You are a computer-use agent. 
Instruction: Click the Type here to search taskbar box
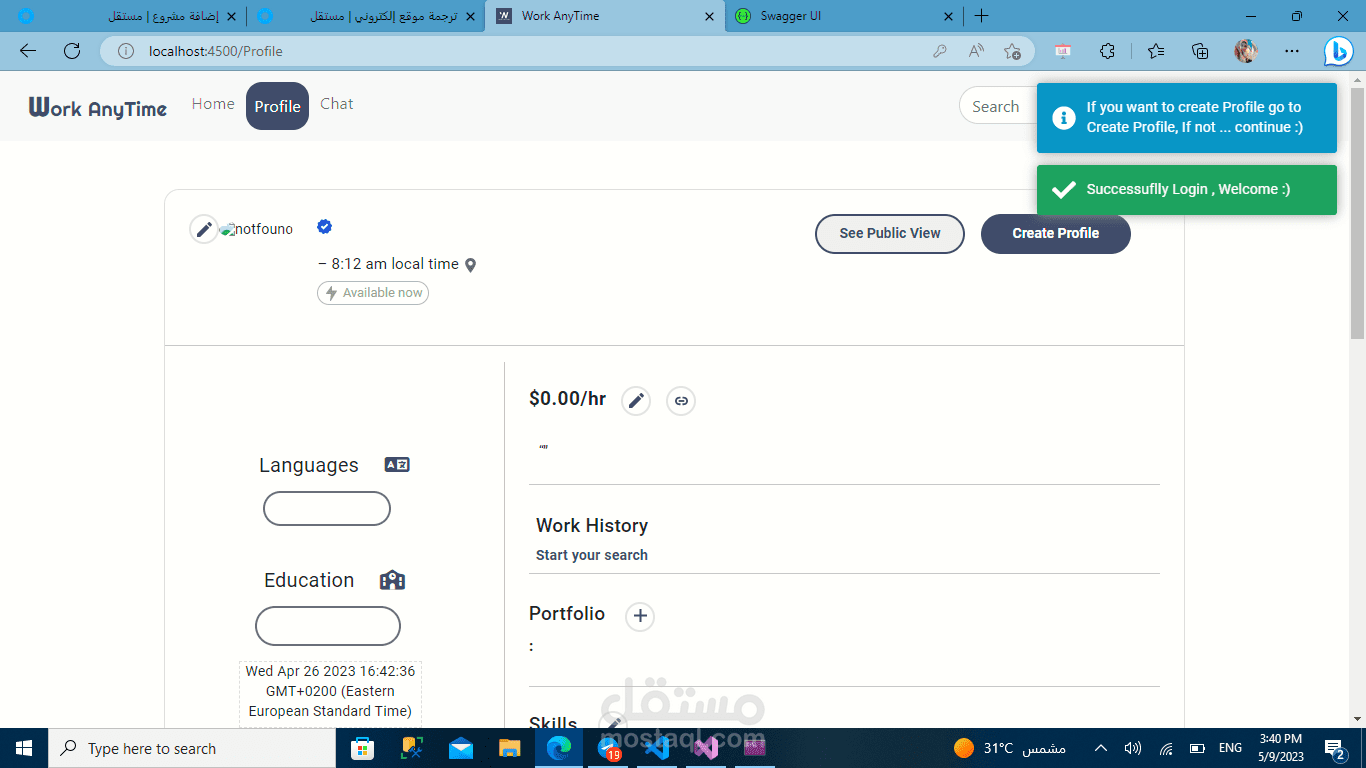(192, 748)
